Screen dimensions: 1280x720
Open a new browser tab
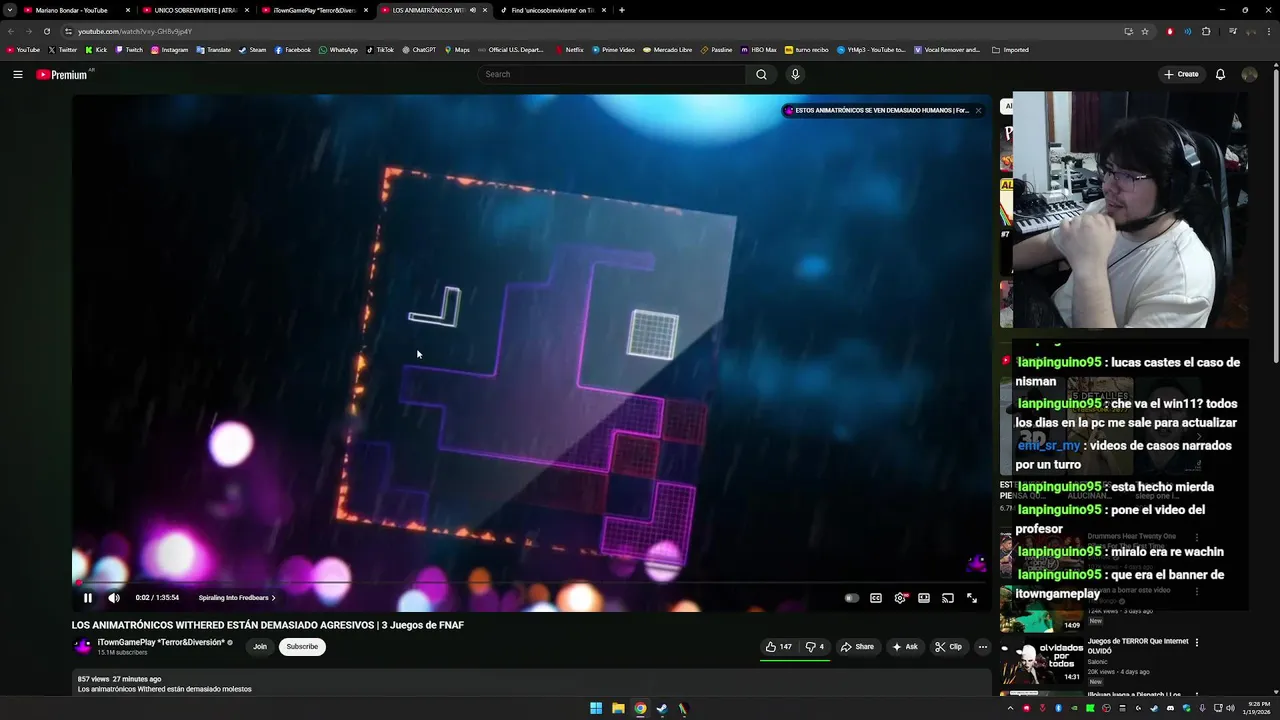tap(622, 10)
